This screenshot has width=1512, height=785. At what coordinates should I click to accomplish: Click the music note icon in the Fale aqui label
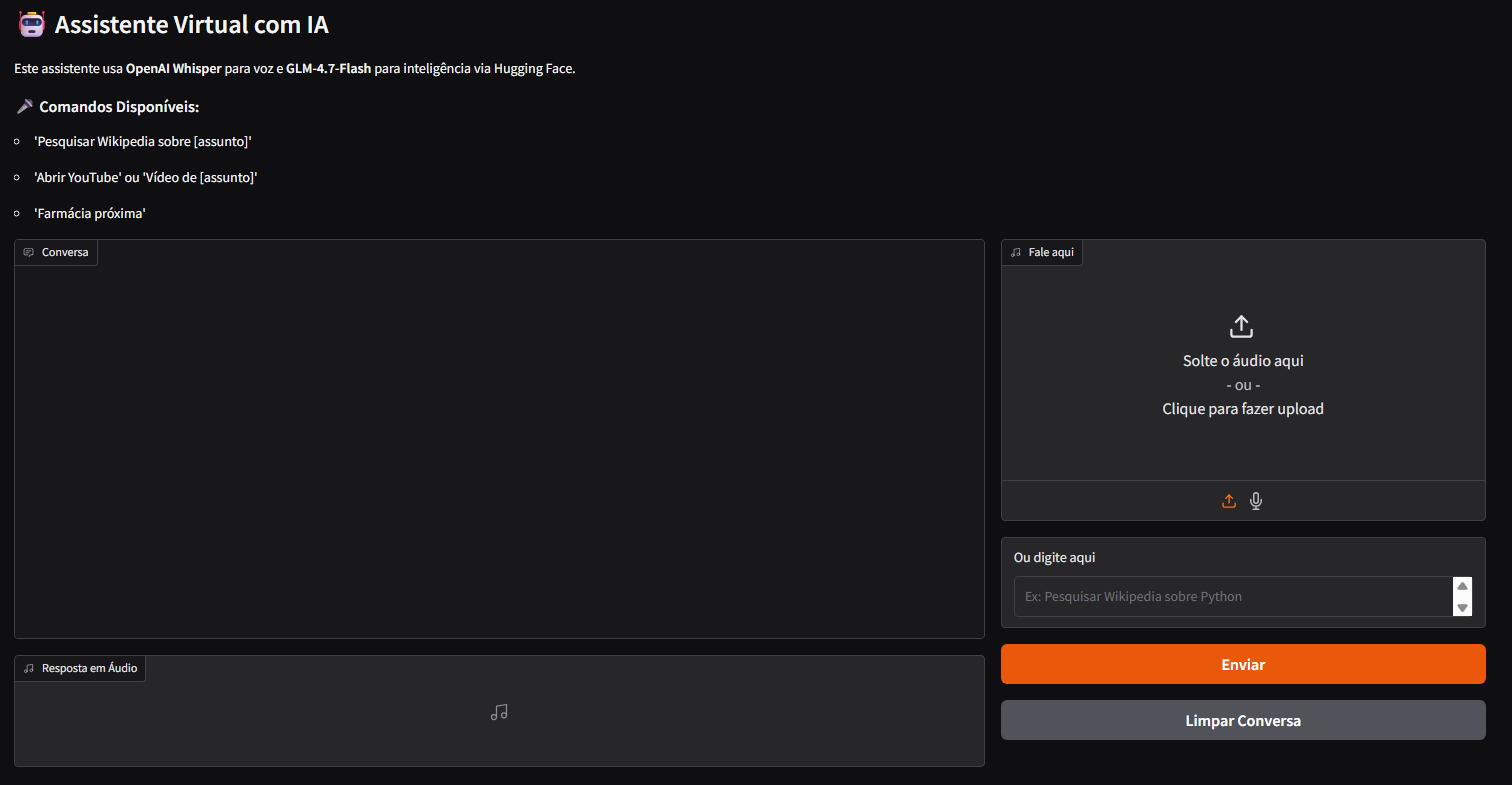tap(1016, 252)
